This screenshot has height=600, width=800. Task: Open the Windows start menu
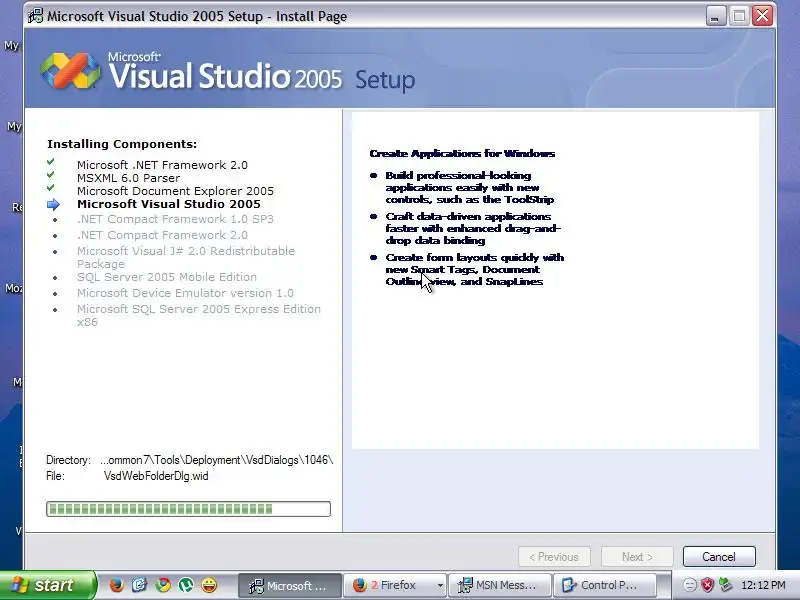pyautogui.click(x=48, y=585)
